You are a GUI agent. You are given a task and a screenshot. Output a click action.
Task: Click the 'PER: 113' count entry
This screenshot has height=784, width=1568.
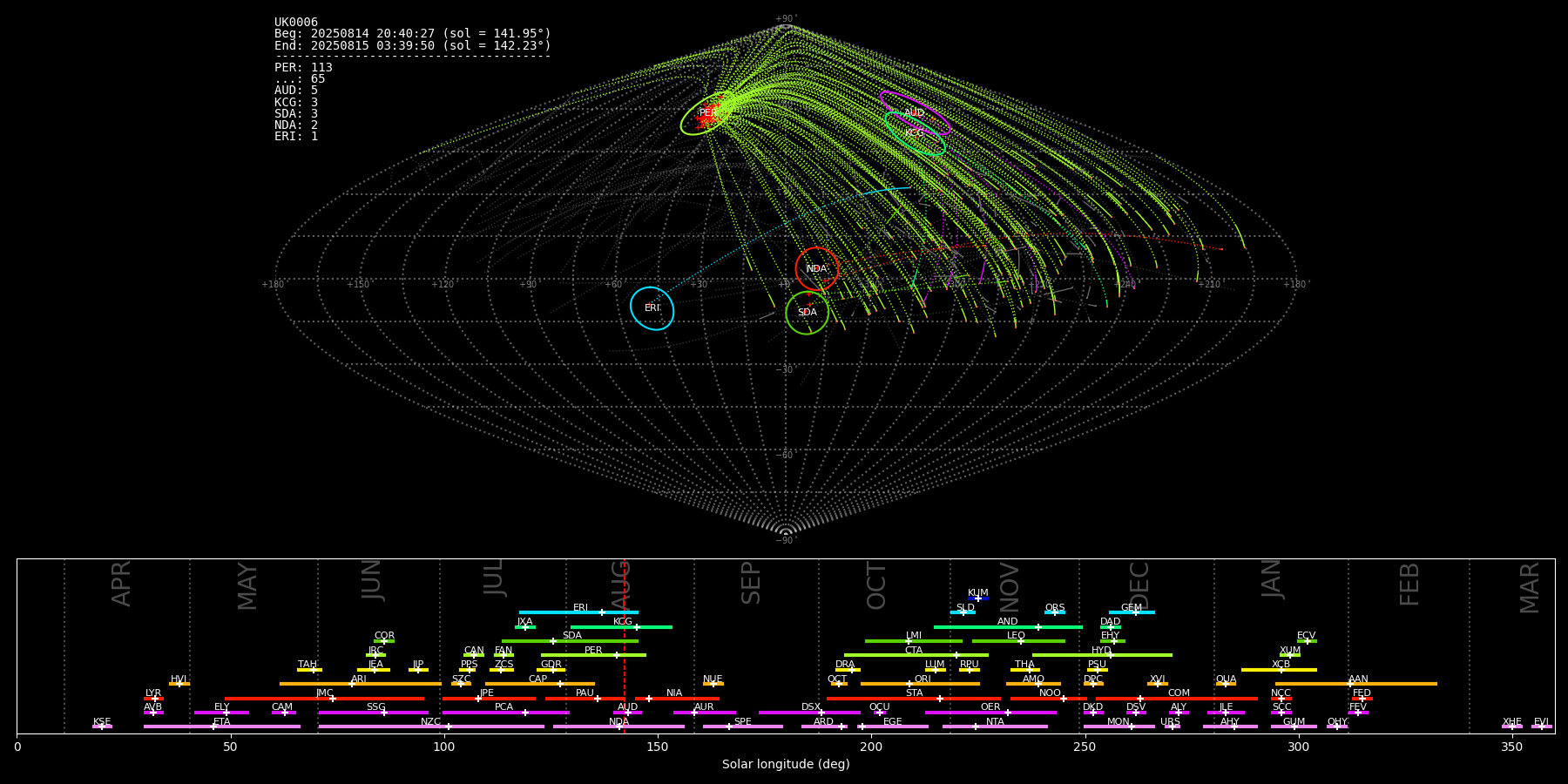[x=303, y=68]
